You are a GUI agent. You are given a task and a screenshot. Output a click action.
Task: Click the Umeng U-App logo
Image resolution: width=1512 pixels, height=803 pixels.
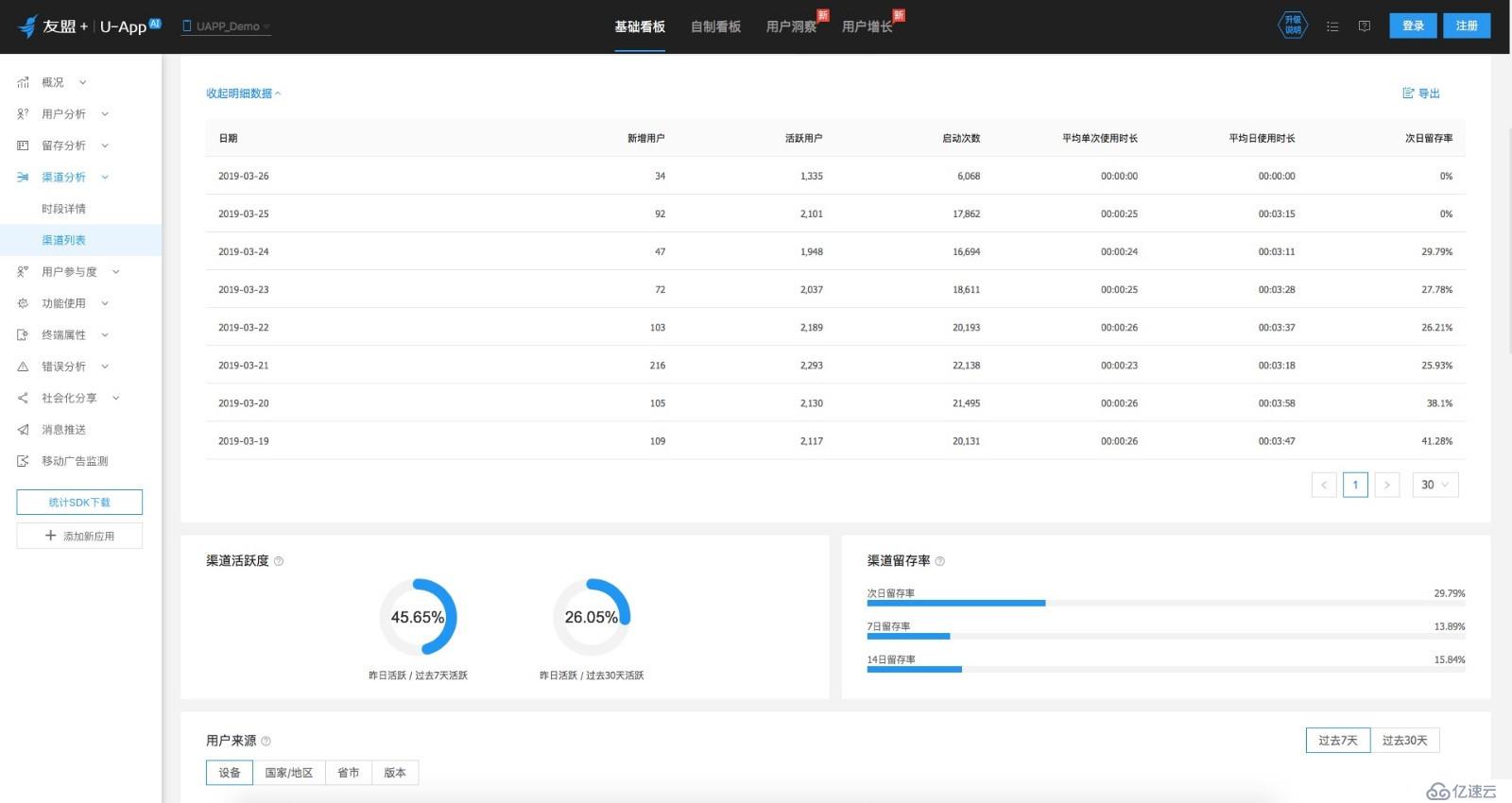[90, 26]
